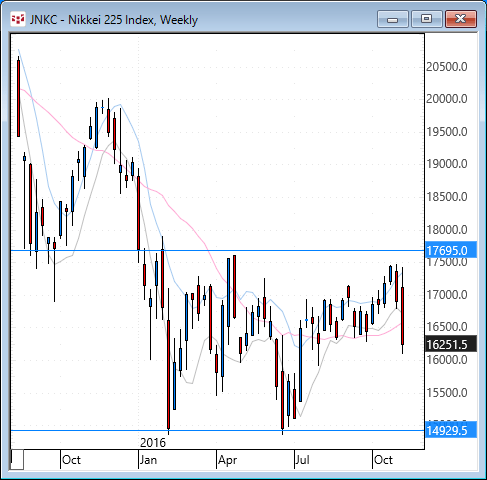Click the 19000.0 price axis label
487x480 pixels.
tap(447, 164)
